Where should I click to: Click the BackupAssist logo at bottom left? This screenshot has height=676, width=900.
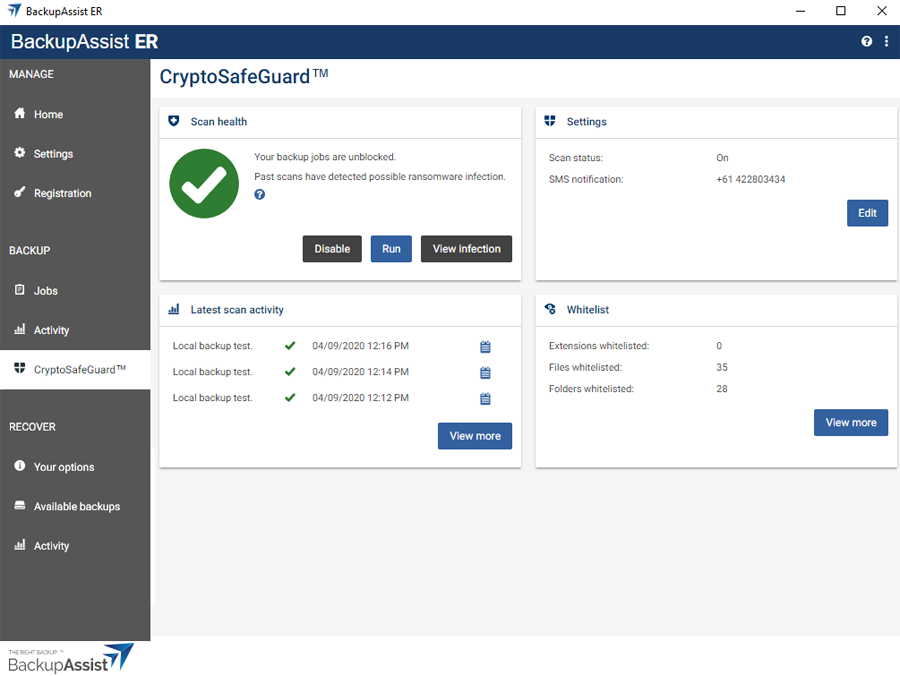[71, 658]
